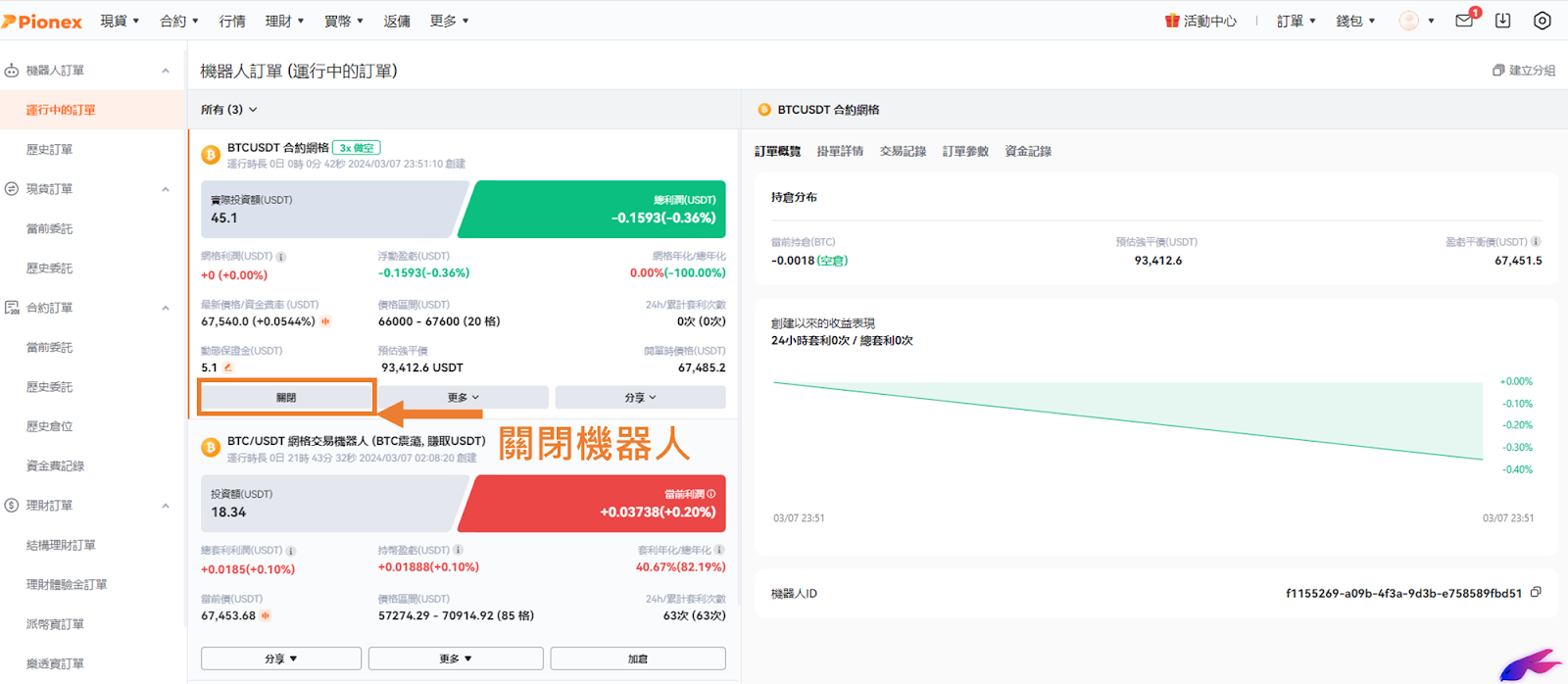Expand the 所有 (3) filter dropdown
The height and width of the screenshot is (684, 1568).
[x=229, y=110]
